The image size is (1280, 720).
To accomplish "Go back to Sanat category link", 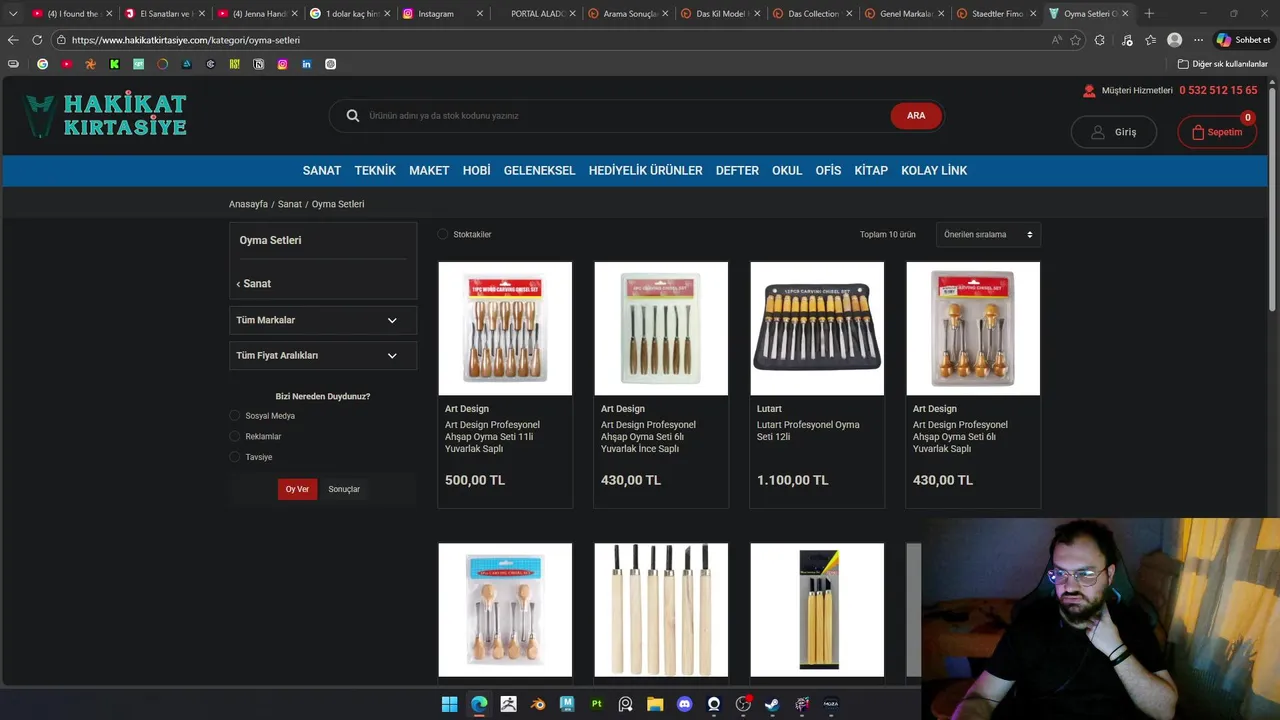I will click(254, 284).
